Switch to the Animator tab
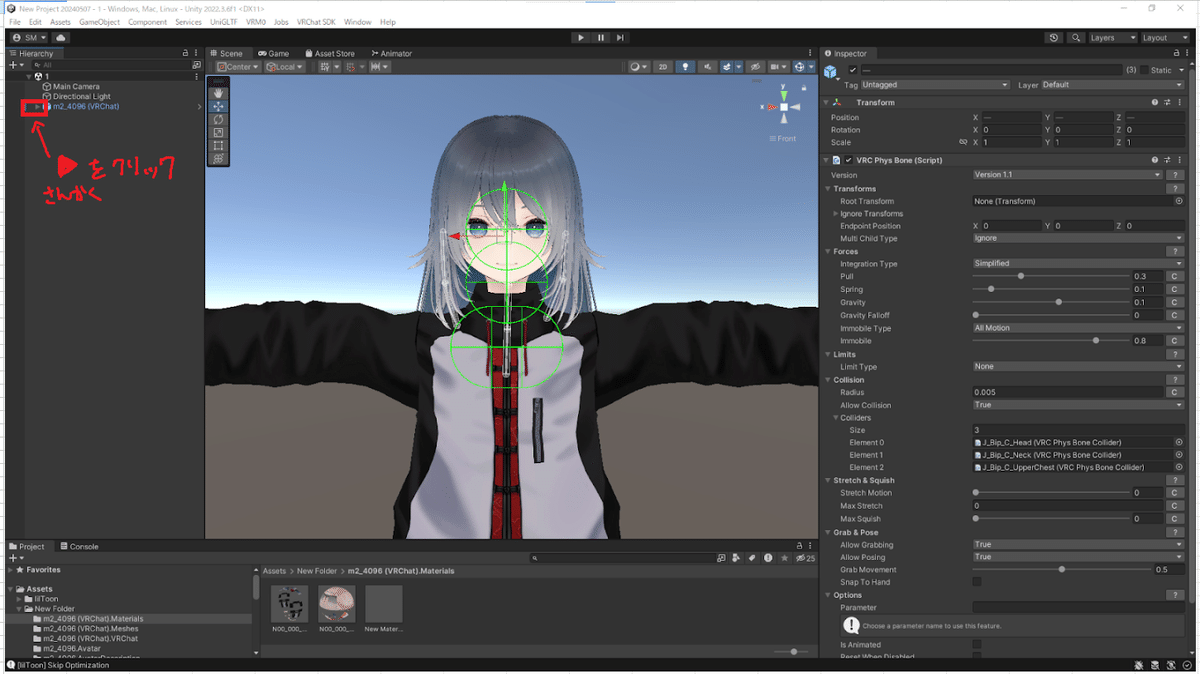The image size is (1200, 674). pos(391,53)
